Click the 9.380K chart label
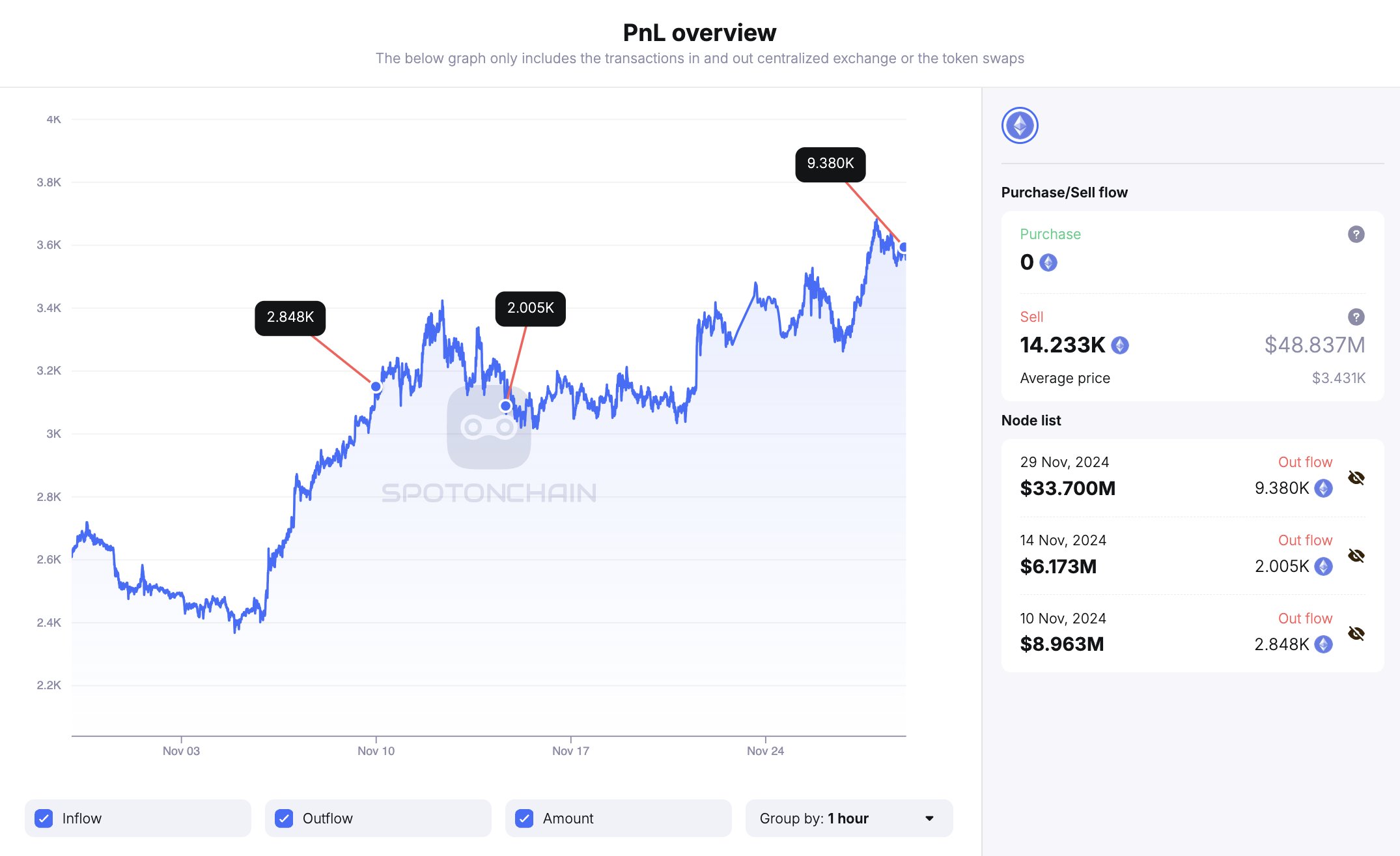 point(830,164)
